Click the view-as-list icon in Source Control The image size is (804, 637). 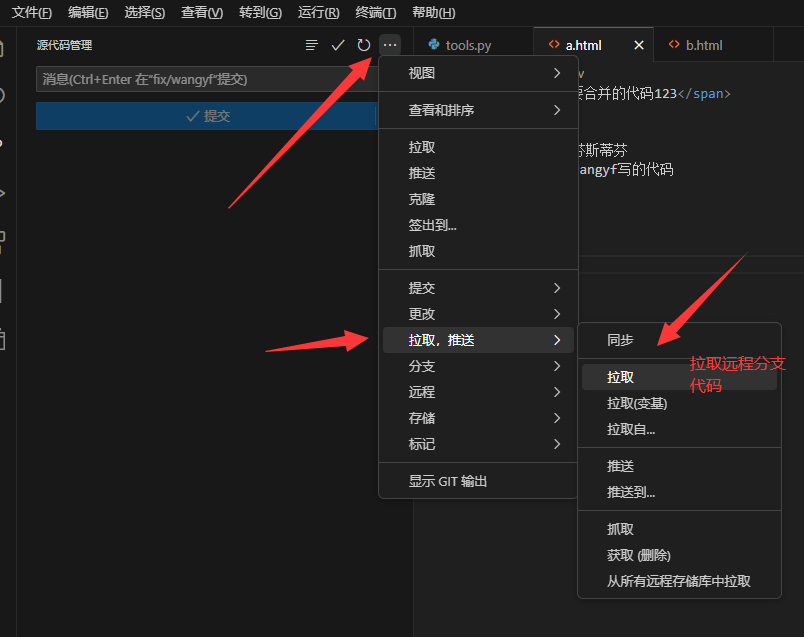(x=312, y=45)
